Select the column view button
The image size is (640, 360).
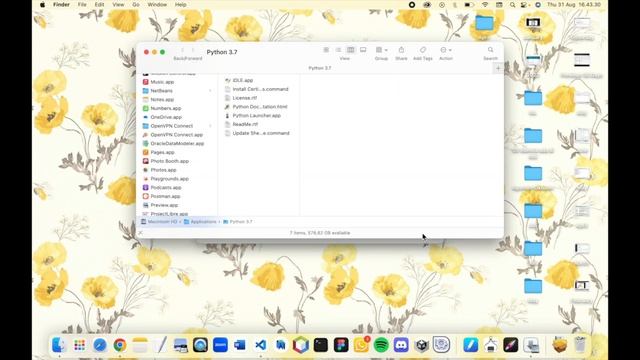pyautogui.click(x=351, y=50)
